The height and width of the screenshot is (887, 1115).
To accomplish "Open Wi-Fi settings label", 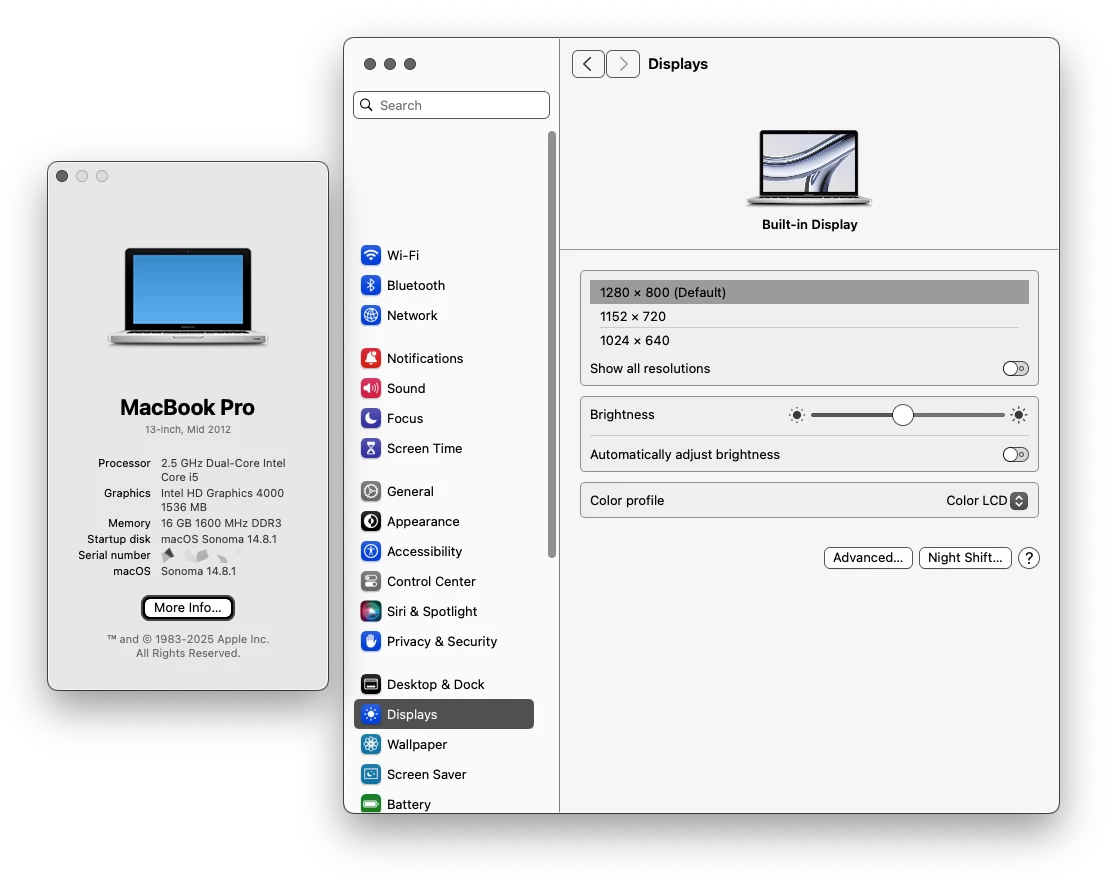I will (402, 255).
